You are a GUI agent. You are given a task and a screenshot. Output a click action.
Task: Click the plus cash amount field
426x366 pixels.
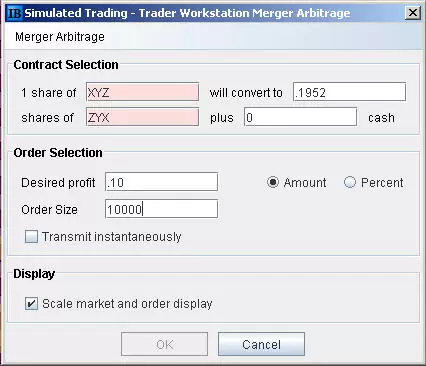[300, 117]
